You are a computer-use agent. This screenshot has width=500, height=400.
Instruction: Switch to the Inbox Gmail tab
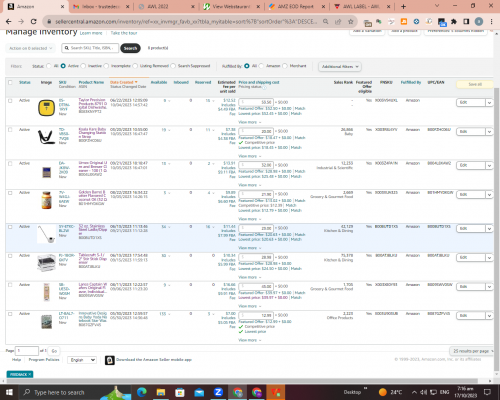click(x=101, y=6)
